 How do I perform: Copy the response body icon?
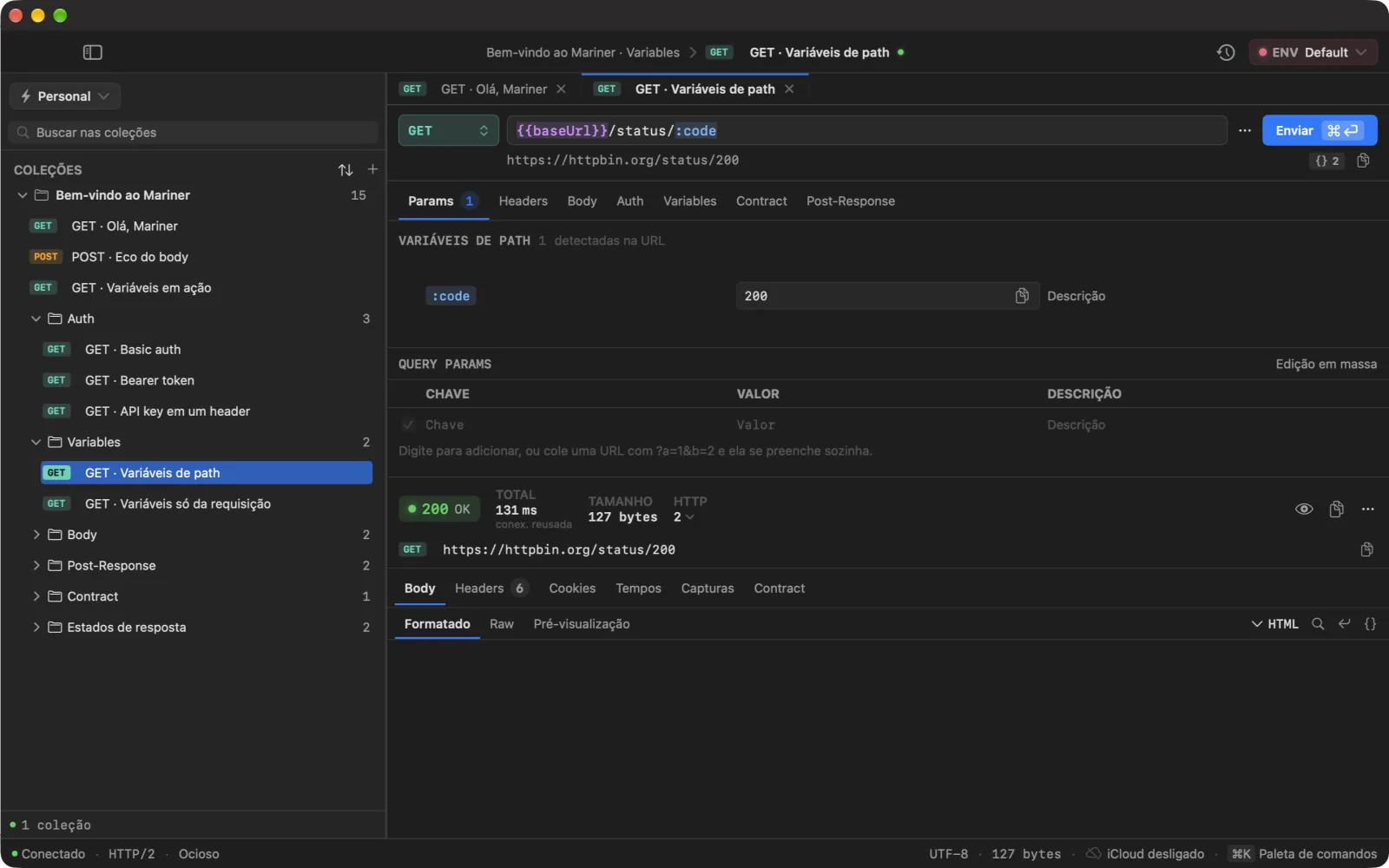pos(1336,510)
